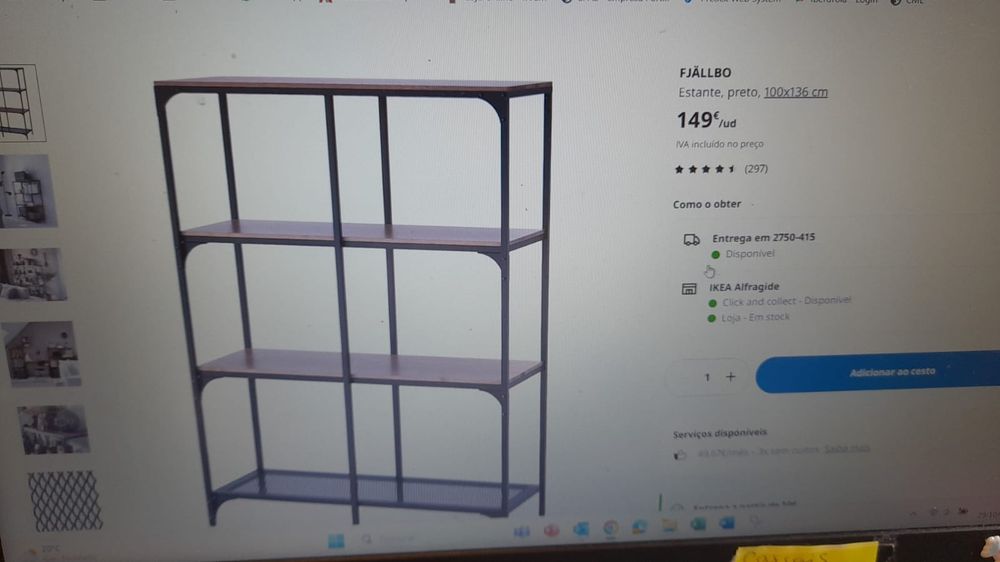The image size is (1000, 562).
Task: Open the File Explorer folder taskbar icon
Action: 668,526
